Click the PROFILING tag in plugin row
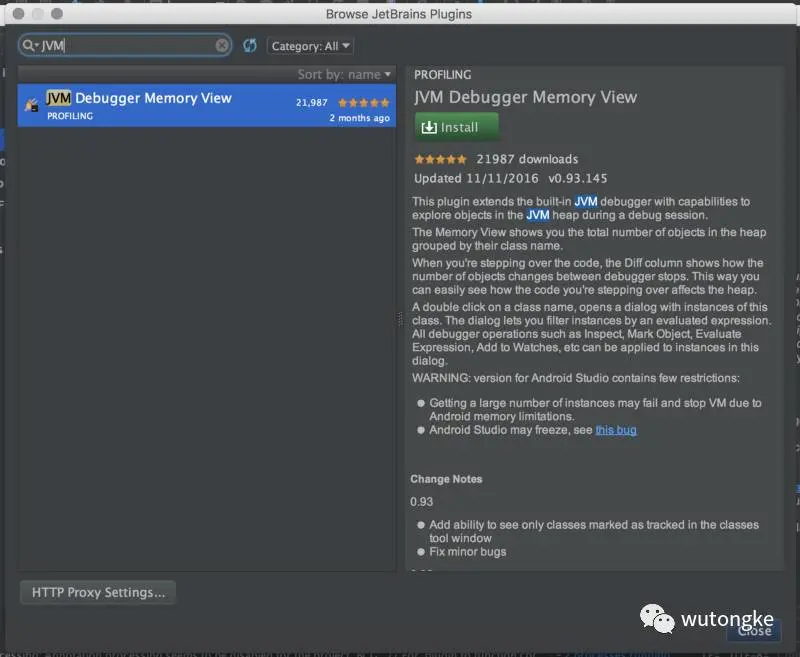This screenshot has height=657, width=800. point(70,116)
